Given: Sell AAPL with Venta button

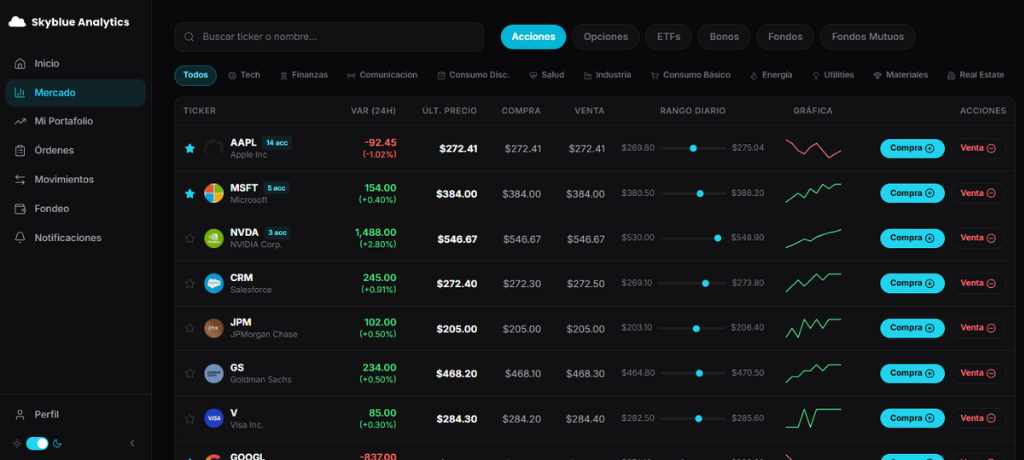Looking at the screenshot, I should (x=978, y=148).
